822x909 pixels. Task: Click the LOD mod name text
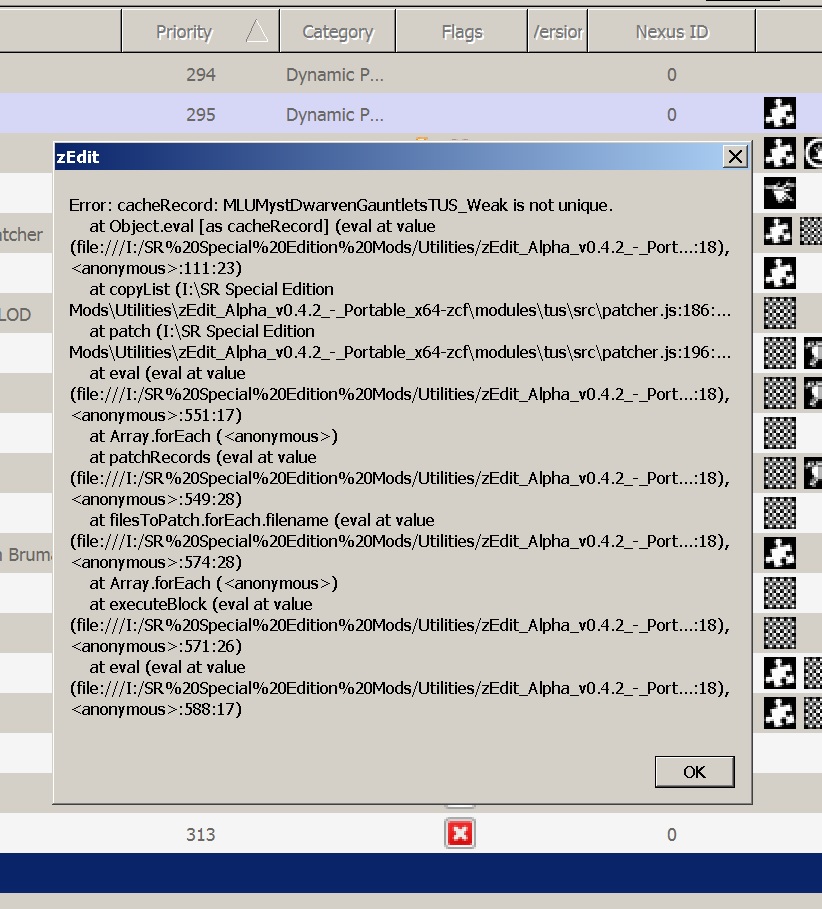click(15, 315)
